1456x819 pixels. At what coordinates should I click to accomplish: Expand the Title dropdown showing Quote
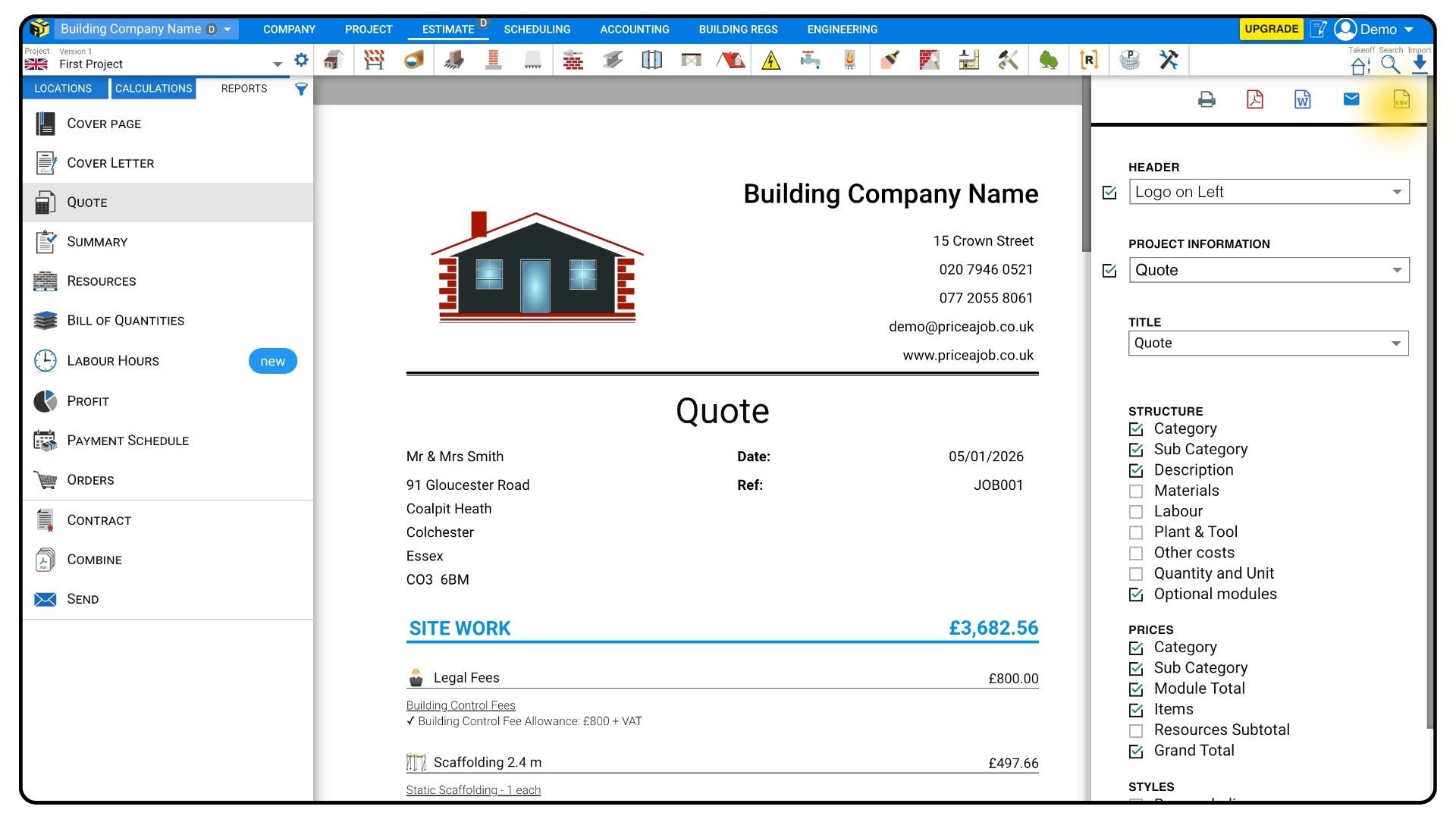[1268, 344]
